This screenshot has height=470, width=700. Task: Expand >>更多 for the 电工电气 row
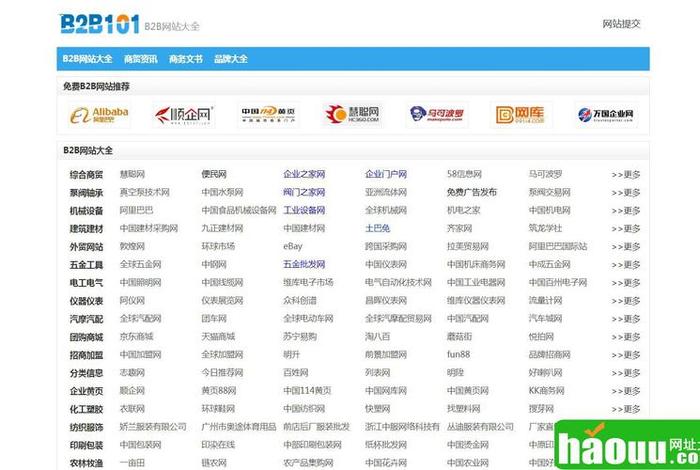pyautogui.click(x=626, y=283)
